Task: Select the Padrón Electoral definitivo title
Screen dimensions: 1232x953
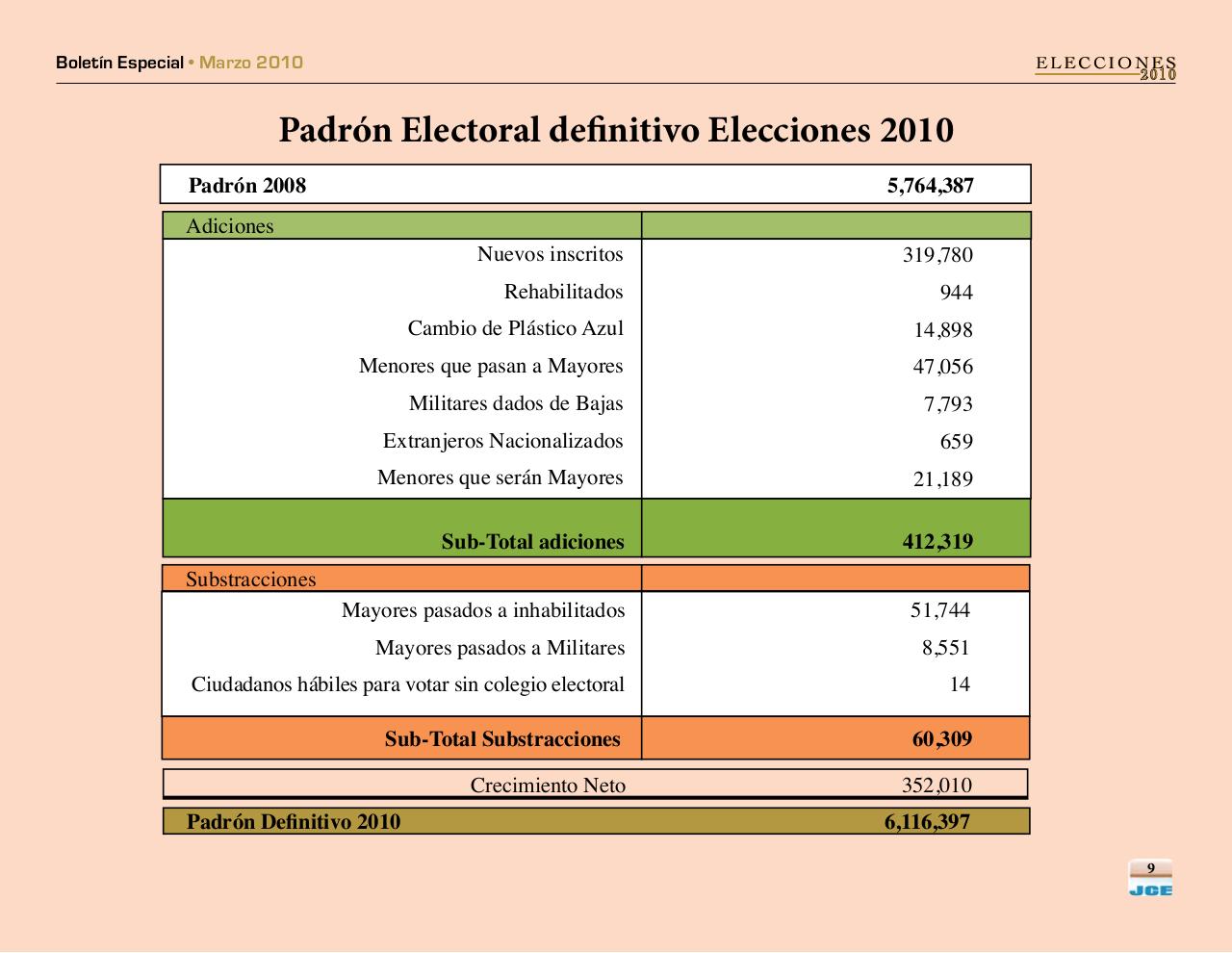Action: point(616,130)
